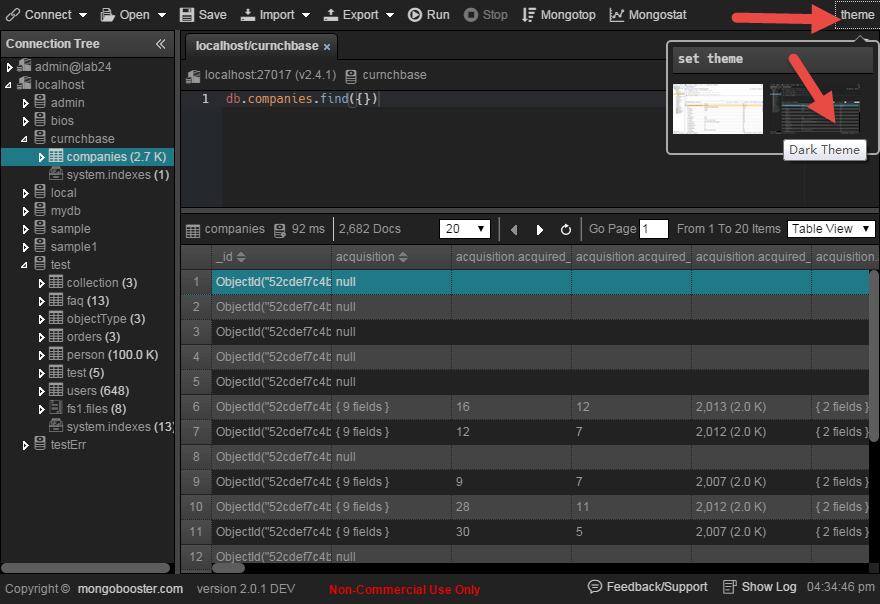Viewport: 880px width, 604px height.
Task: Select row number 1 in results
Action: click(x=196, y=282)
